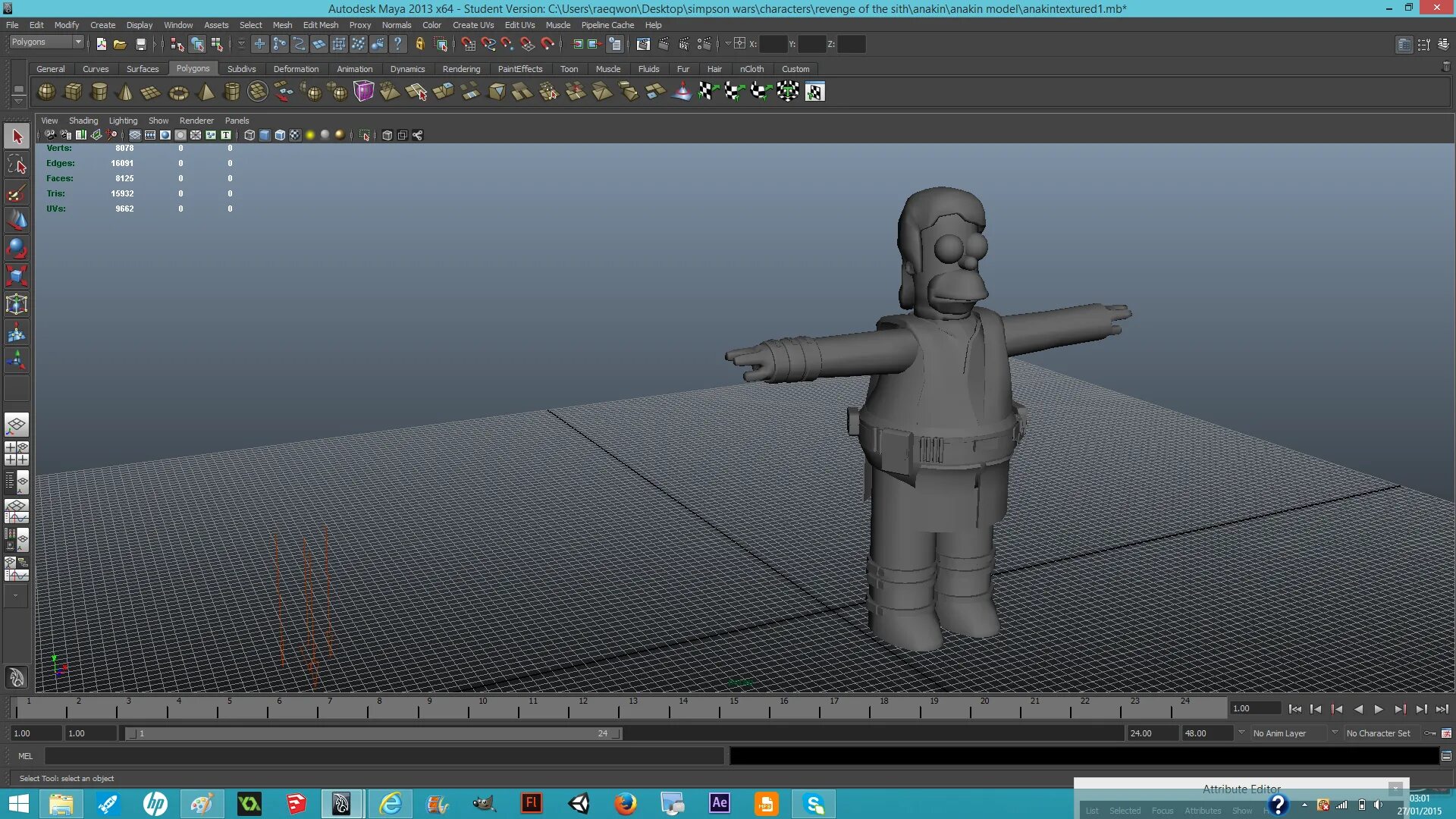The image size is (1456, 819).
Task: Toggle X-Ray viewport mode
Action: (x=387, y=135)
